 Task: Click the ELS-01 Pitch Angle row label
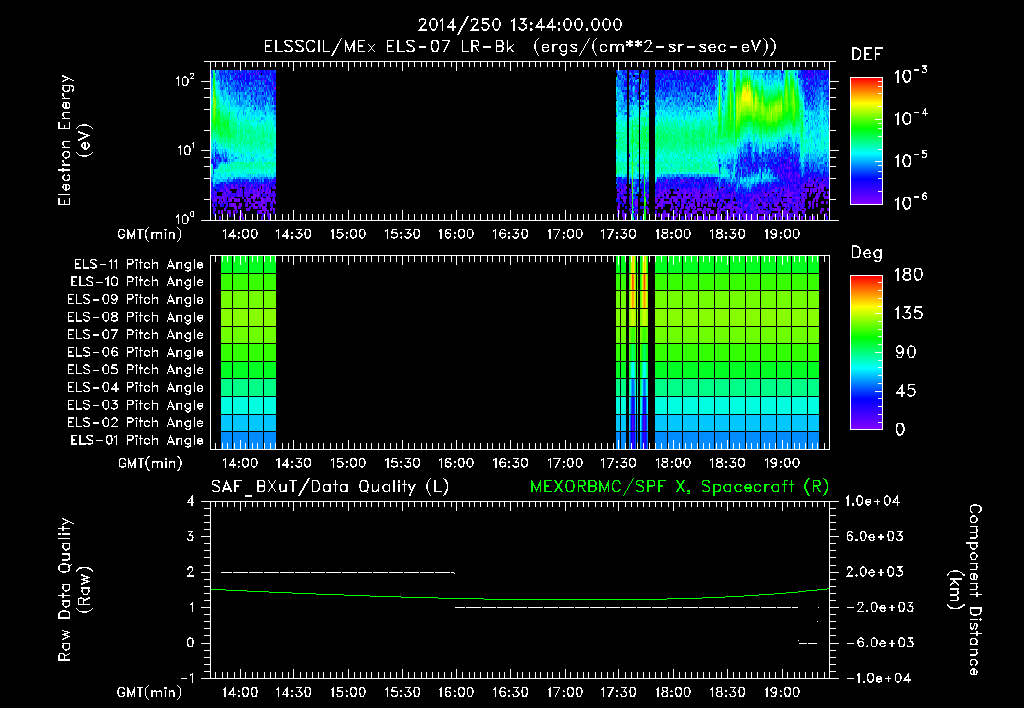click(x=137, y=441)
